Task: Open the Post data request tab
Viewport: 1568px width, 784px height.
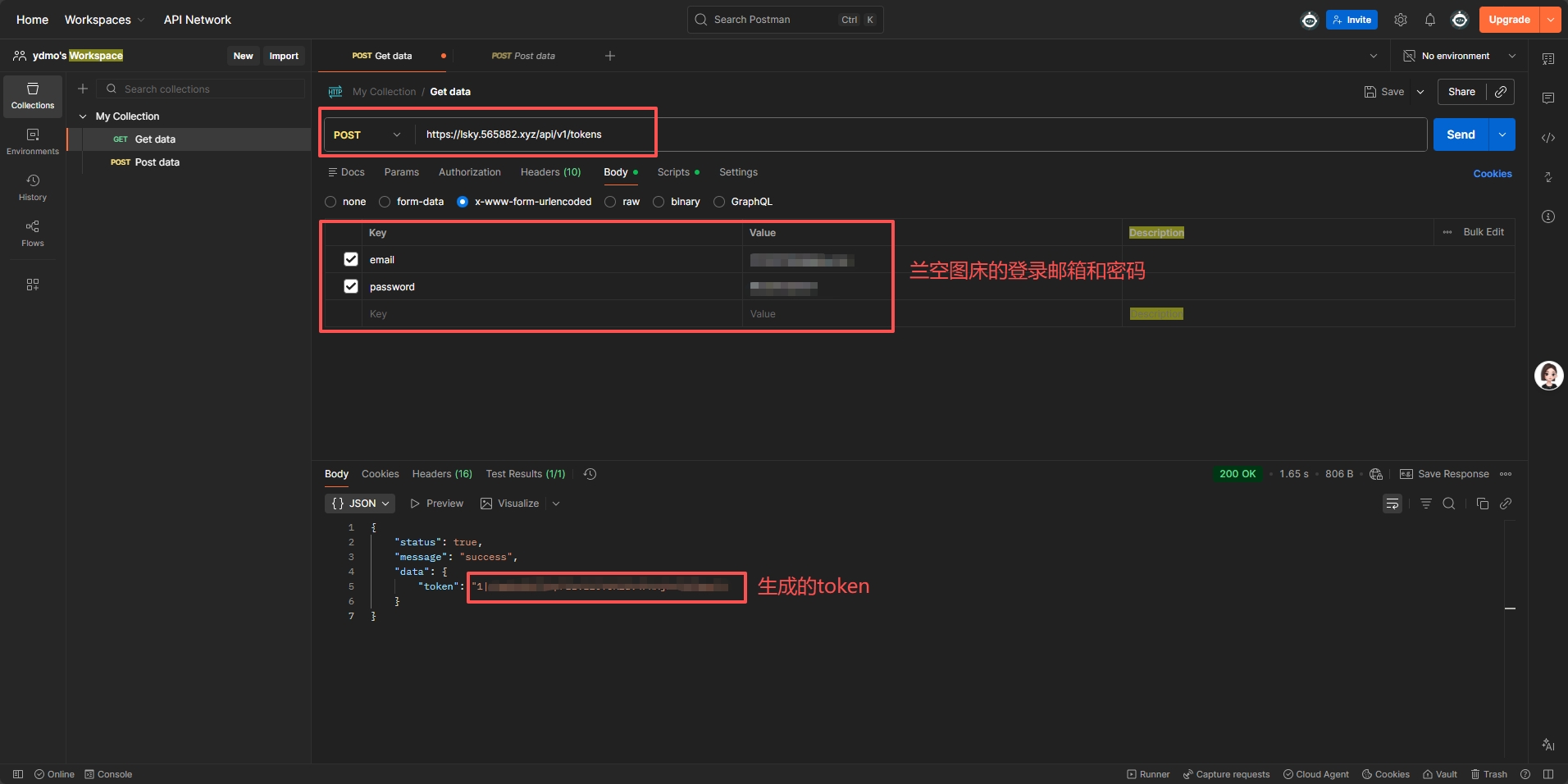Action: pos(523,56)
